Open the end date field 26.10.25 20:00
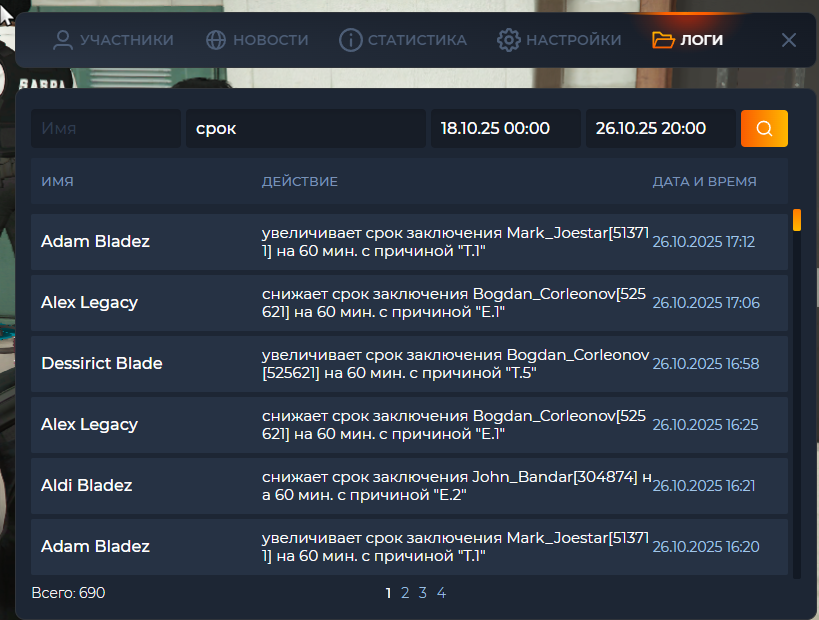 click(660, 128)
